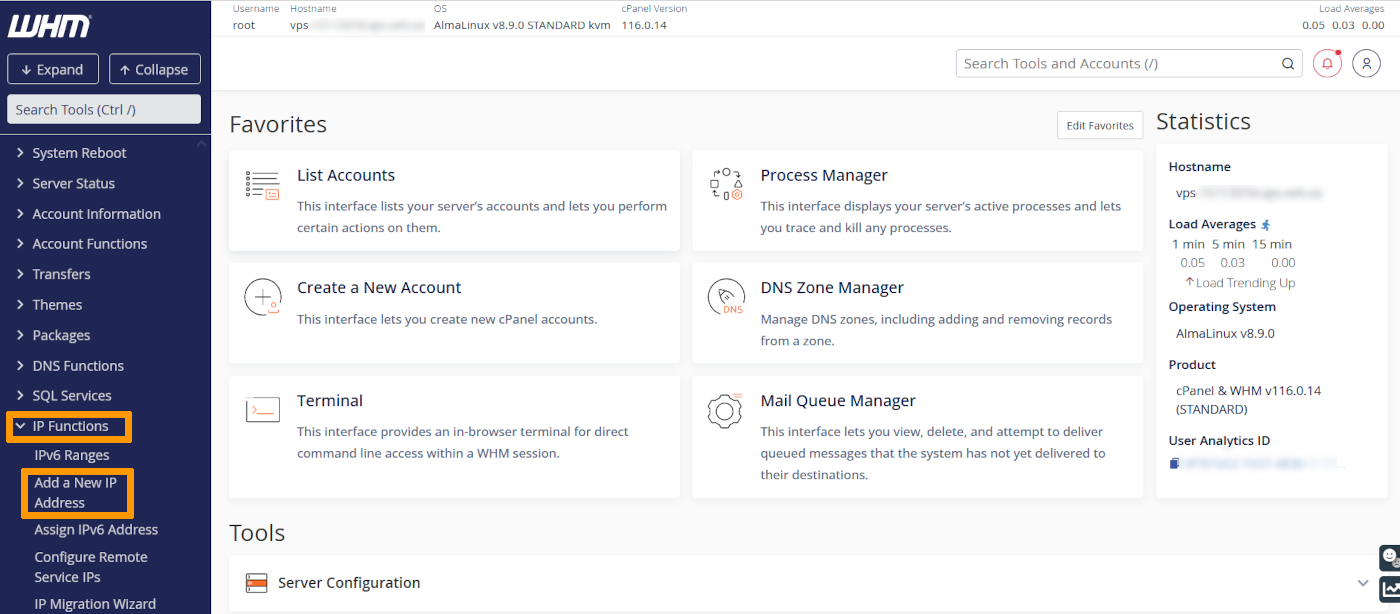
Task: Expand the Server Configuration tools section
Action: (x=1362, y=583)
